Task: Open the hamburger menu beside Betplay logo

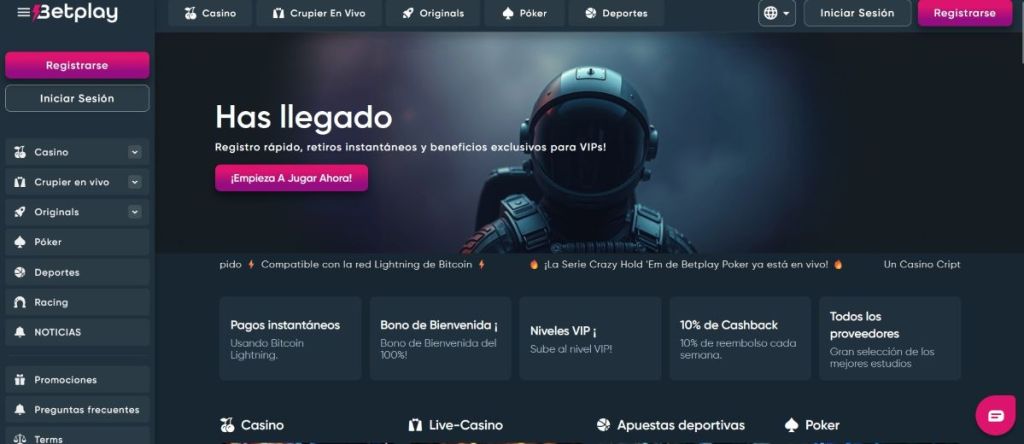Action: (24, 12)
